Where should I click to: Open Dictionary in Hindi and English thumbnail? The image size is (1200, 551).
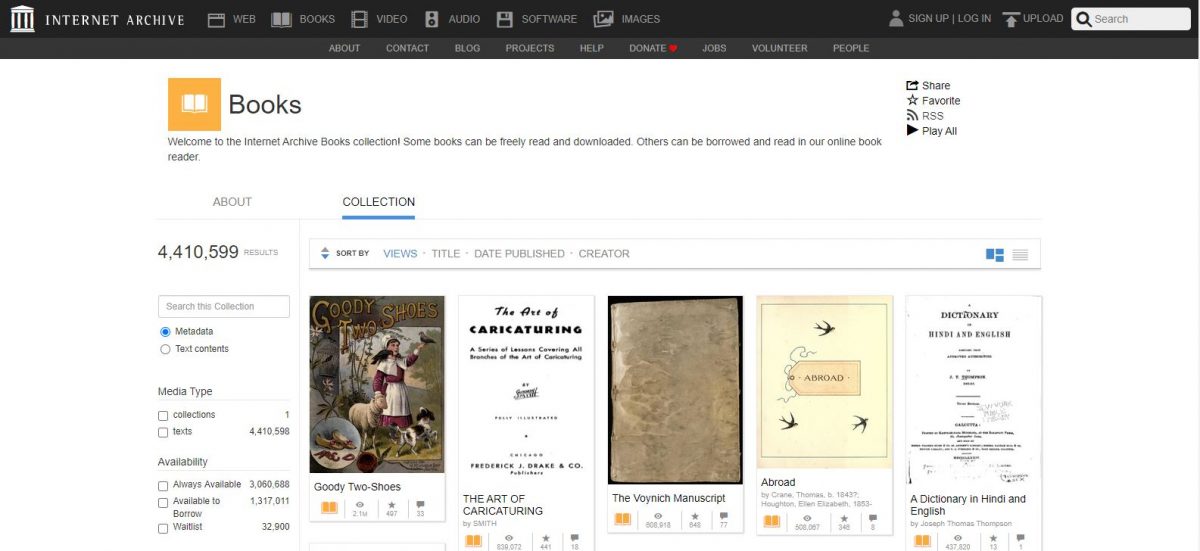[973, 390]
